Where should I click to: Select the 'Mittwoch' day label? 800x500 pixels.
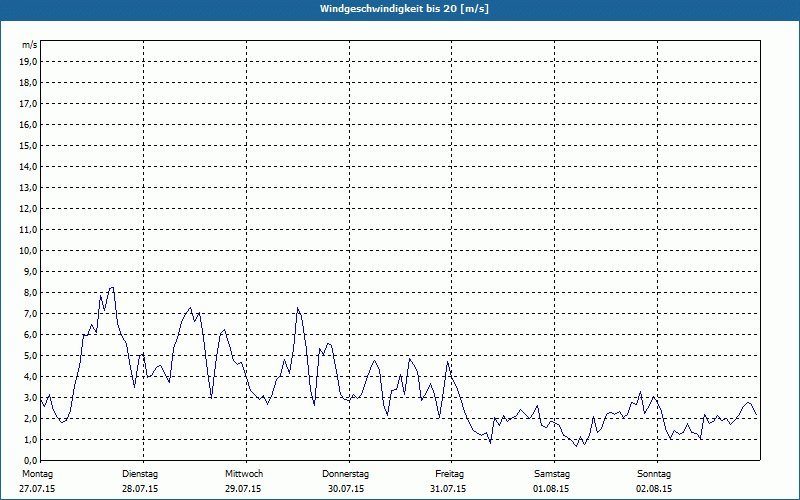pyautogui.click(x=244, y=474)
